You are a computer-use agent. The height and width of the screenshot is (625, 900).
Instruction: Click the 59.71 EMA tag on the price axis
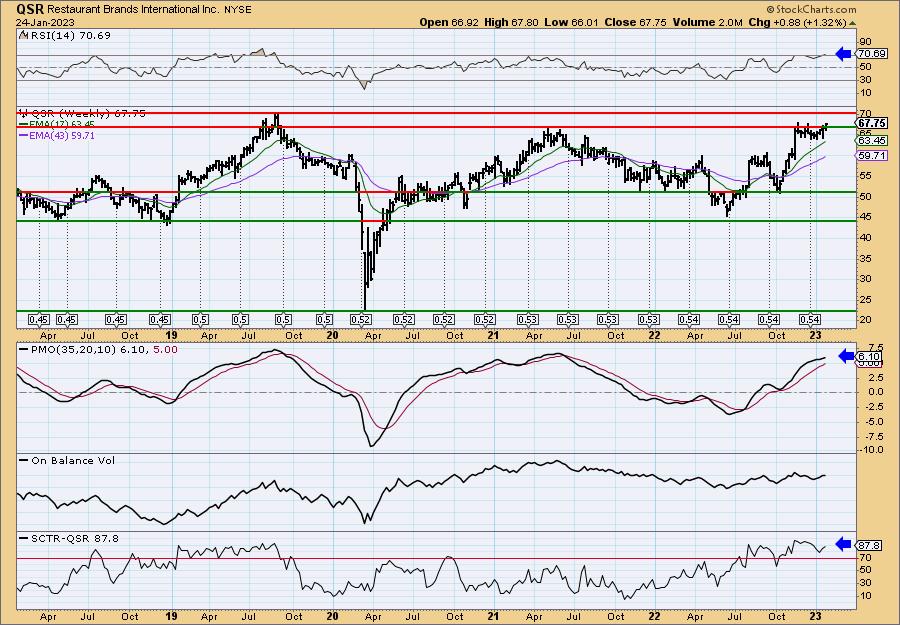[x=871, y=156]
